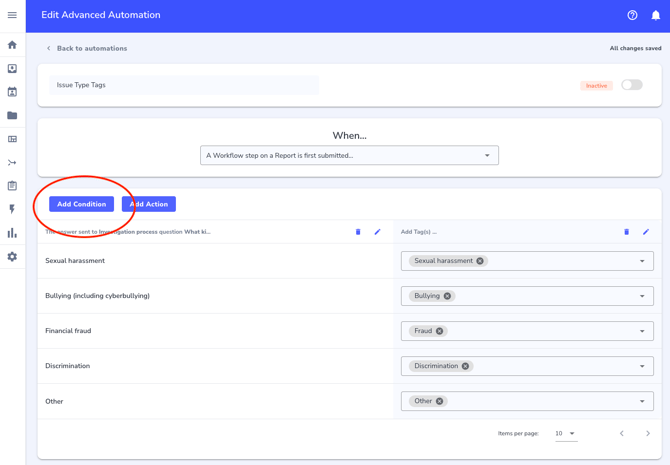Open the lightning bolt automations icon

[12, 209]
